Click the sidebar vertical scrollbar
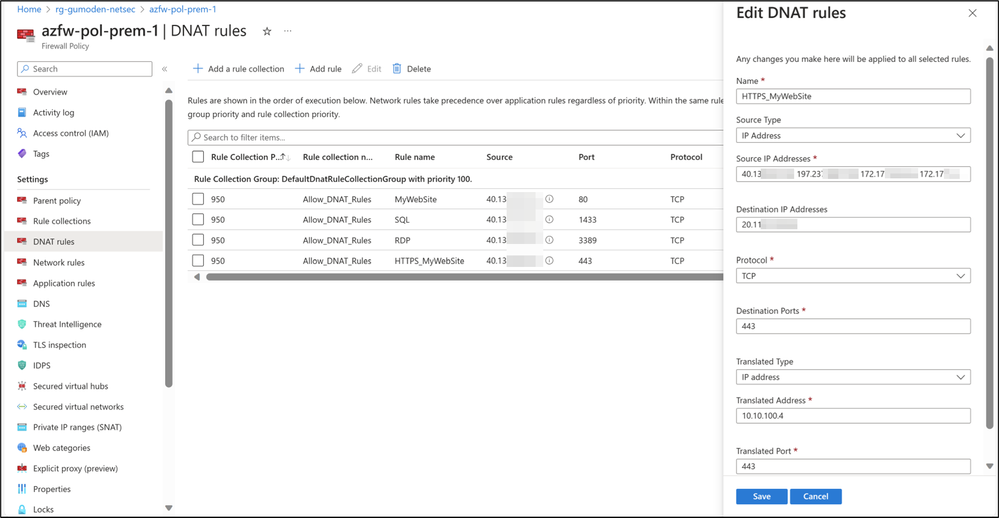Viewport: 999px width, 518px height. click(x=169, y=242)
